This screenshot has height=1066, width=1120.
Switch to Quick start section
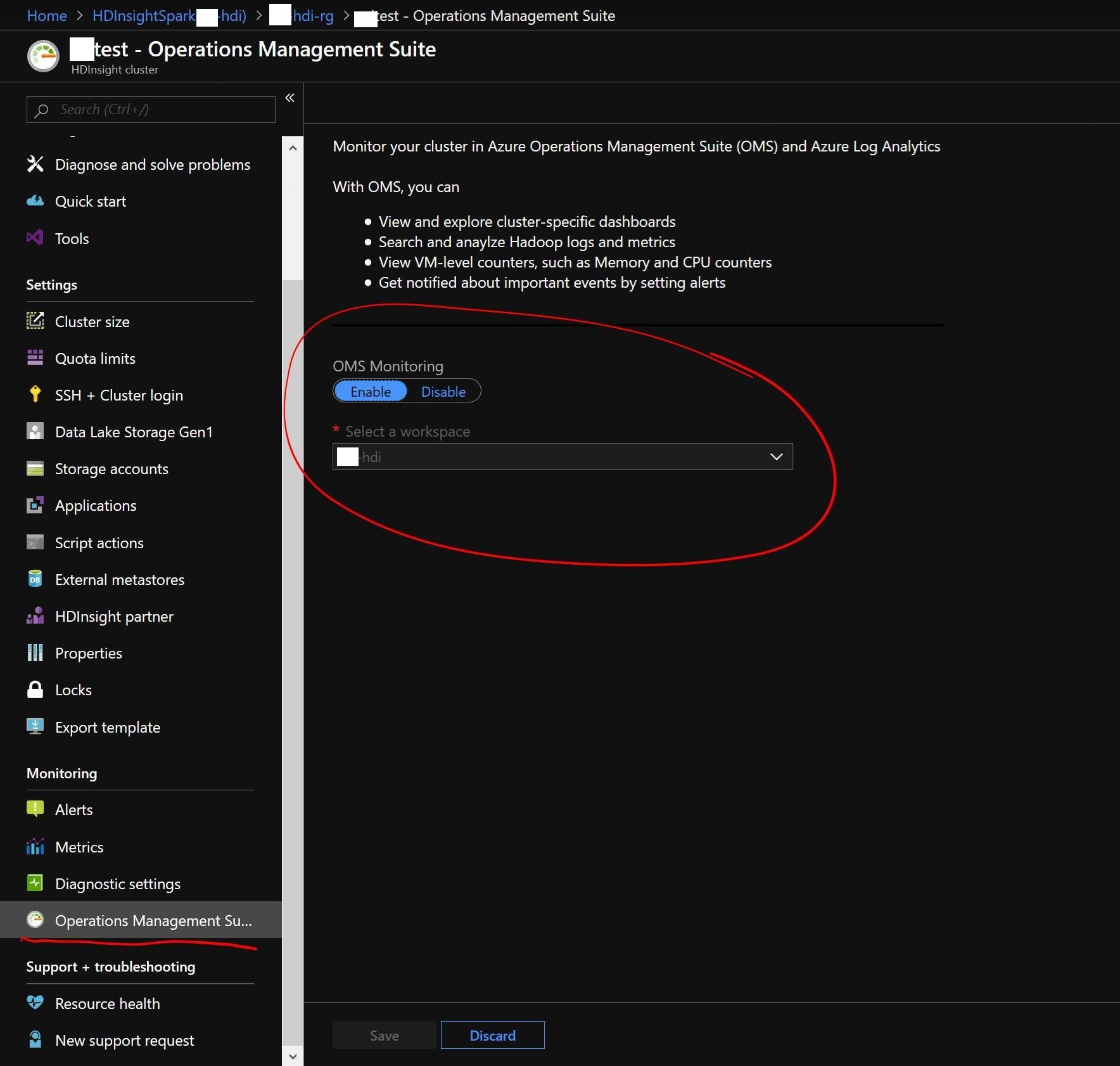pos(91,201)
